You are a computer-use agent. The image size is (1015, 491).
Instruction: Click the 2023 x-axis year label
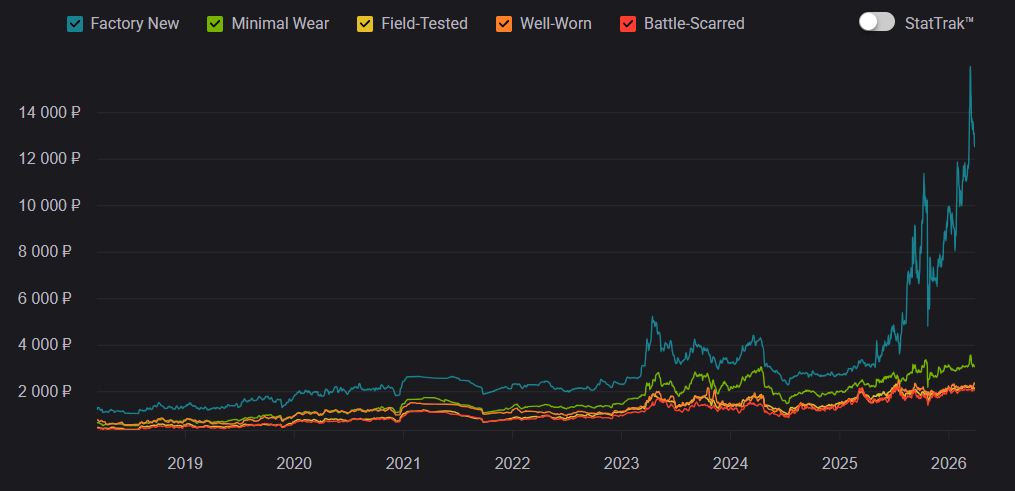click(621, 463)
